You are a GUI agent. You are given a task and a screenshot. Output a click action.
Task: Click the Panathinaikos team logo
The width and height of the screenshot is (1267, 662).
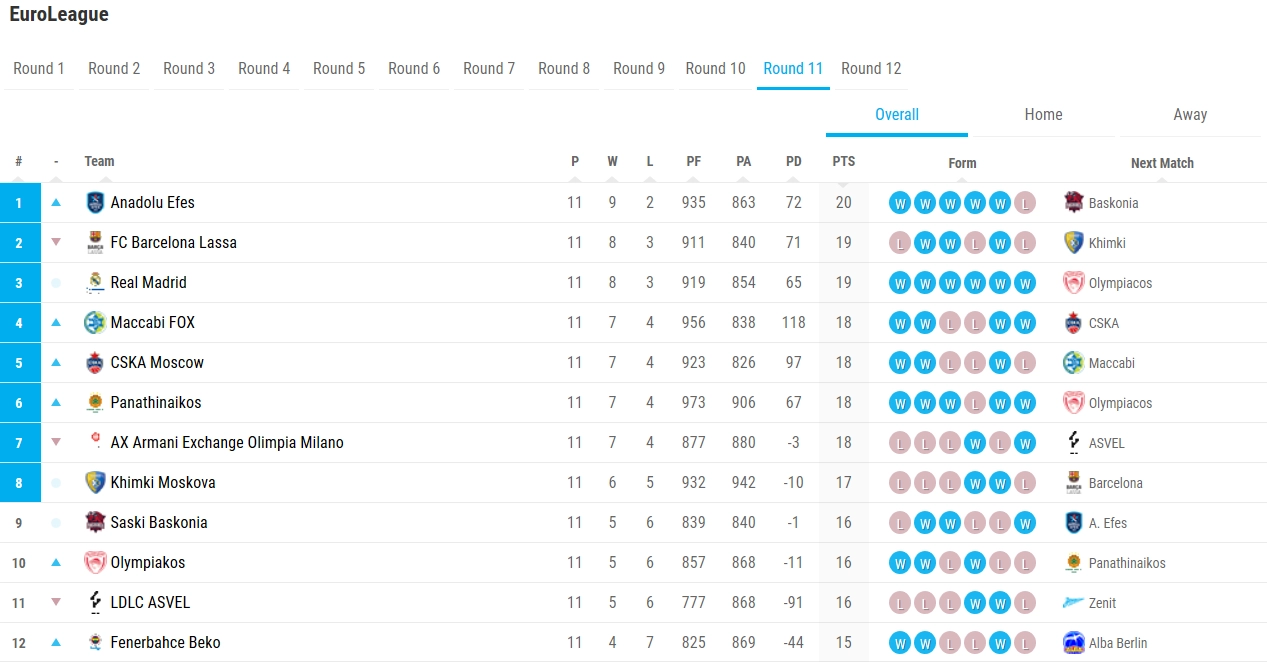(x=95, y=402)
